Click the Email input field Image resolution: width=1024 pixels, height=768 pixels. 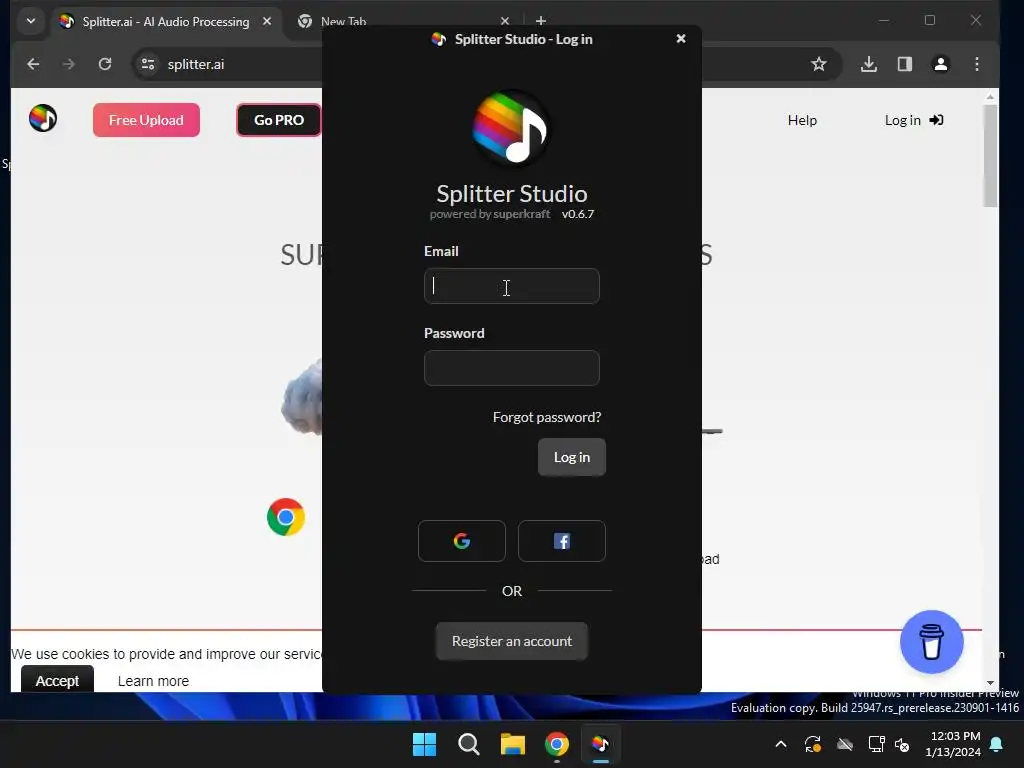[x=511, y=286]
